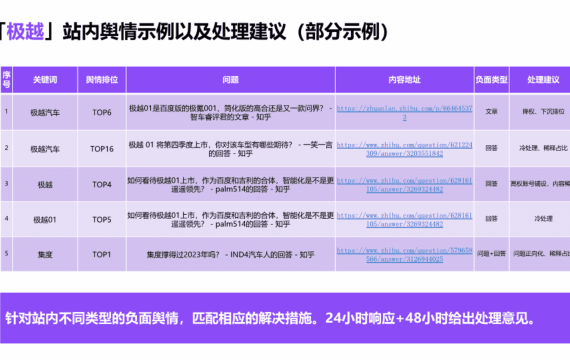Click the purple 极越 word in the title

(x=25, y=31)
